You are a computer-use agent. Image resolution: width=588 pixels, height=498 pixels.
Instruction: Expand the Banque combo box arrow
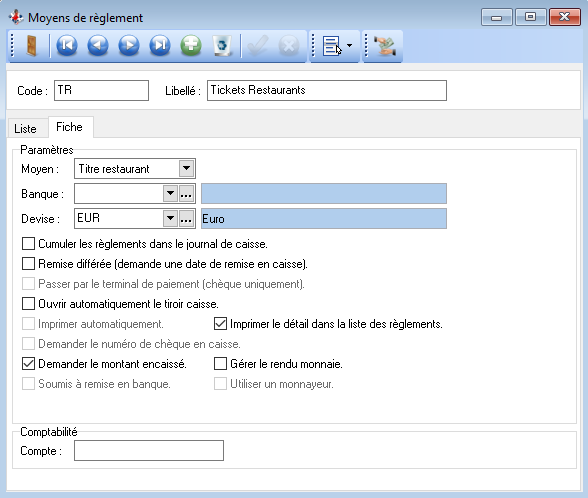coord(170,194)
